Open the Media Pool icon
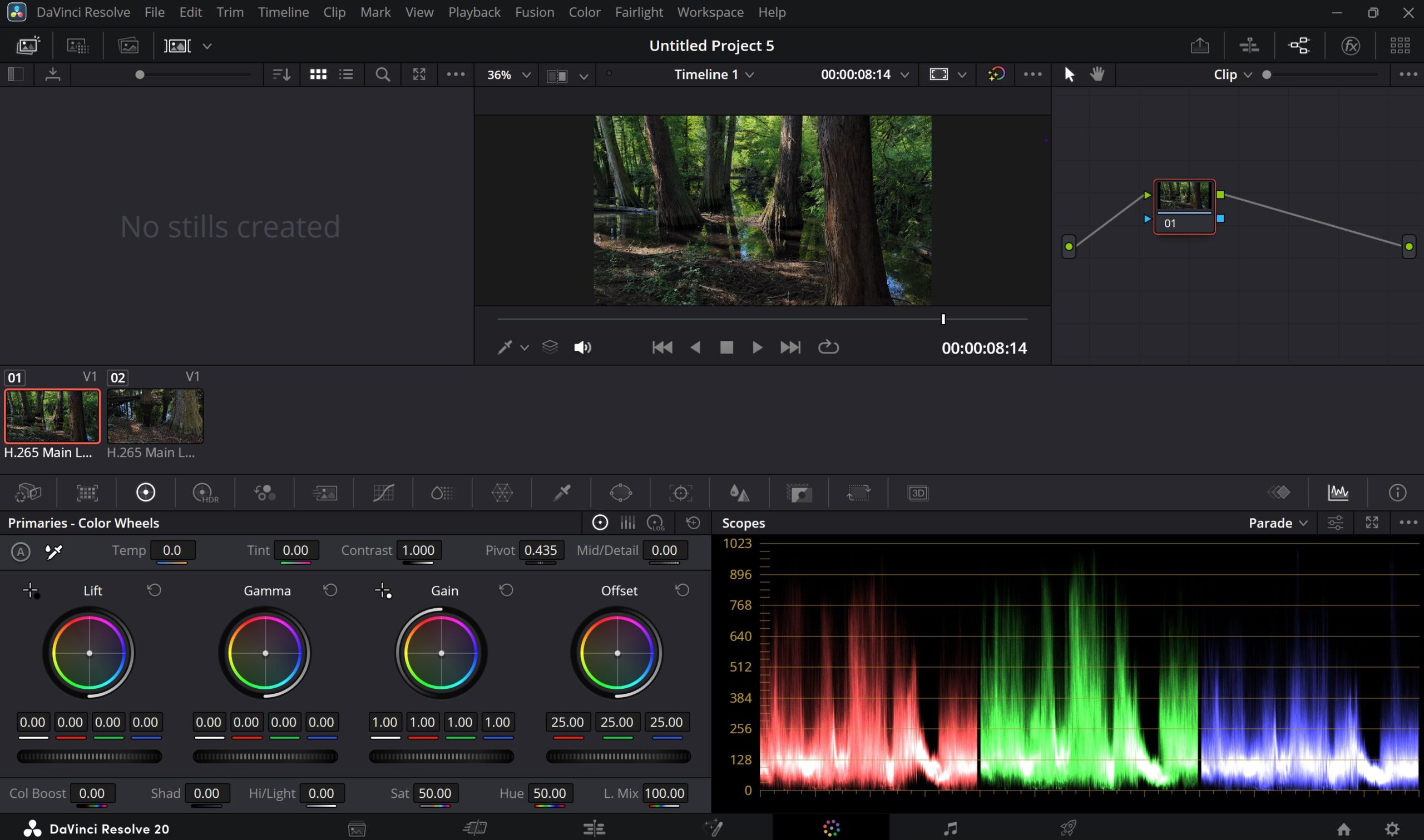The width and height of the screenshot is (1424, 840). tap(128, 45)
